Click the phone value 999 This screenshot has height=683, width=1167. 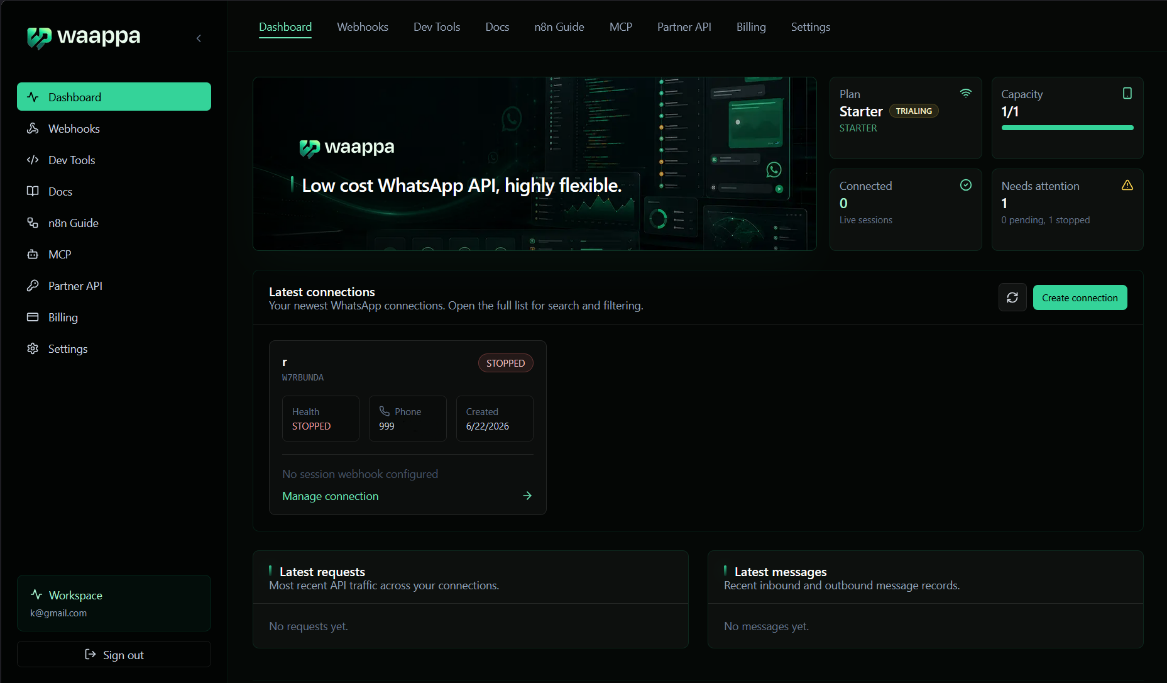pos(386,426)
